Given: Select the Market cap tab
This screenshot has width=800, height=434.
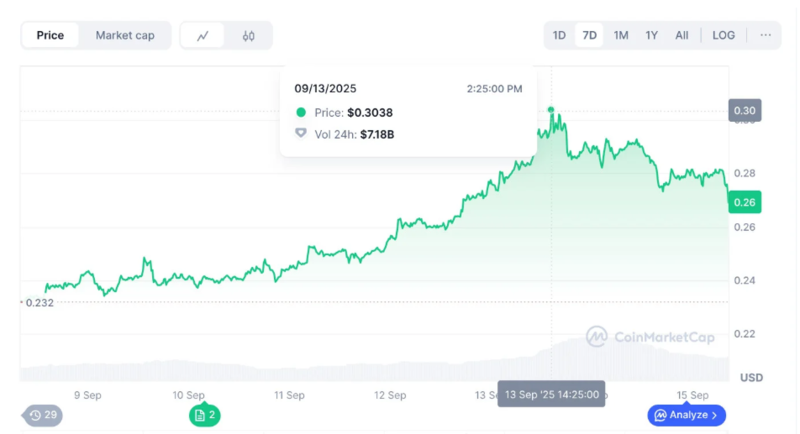Looking at the screenshot, I should (125, 36).
